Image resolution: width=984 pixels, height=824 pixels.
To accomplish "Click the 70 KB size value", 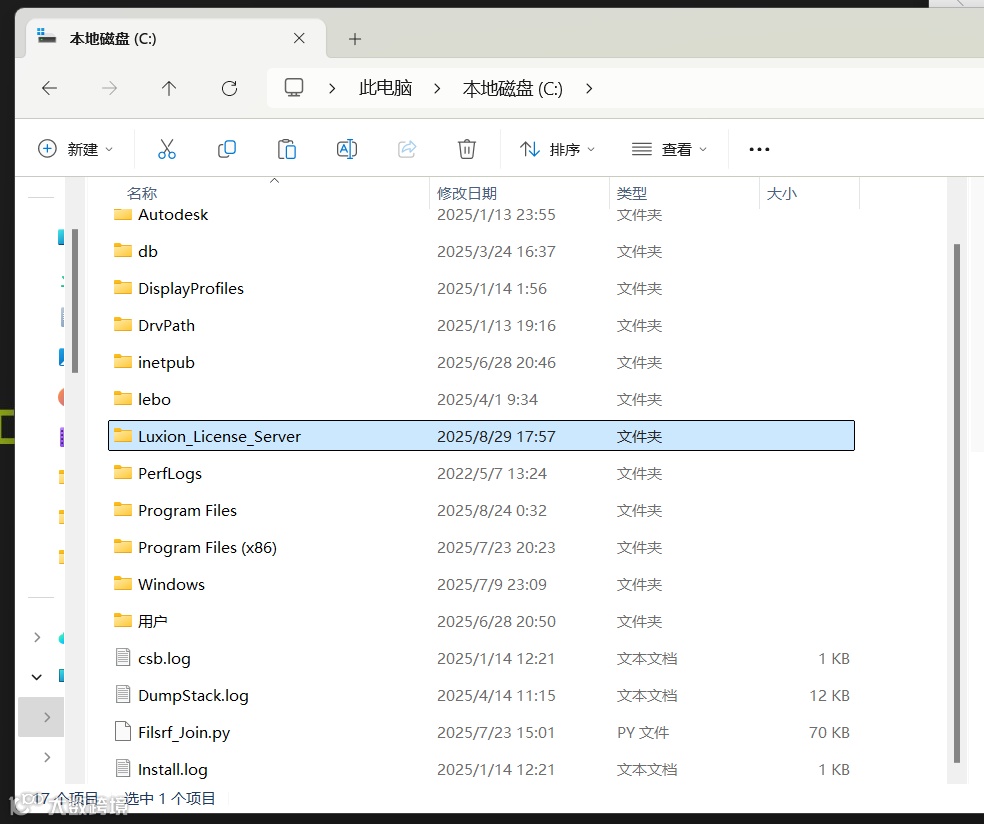I will [829, 732].
